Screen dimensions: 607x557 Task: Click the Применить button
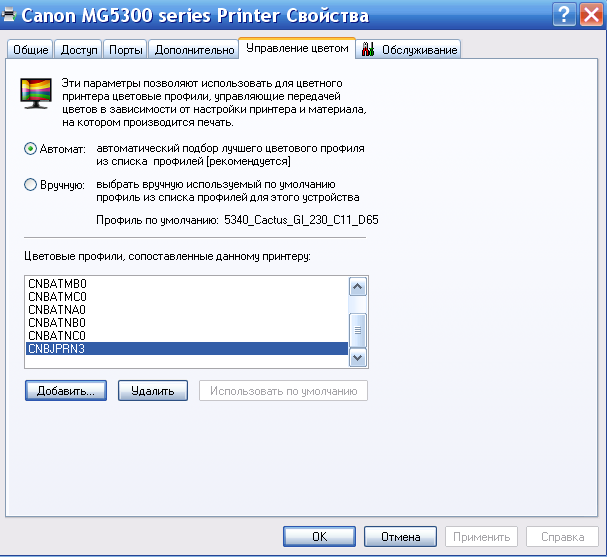coord(481,536)
